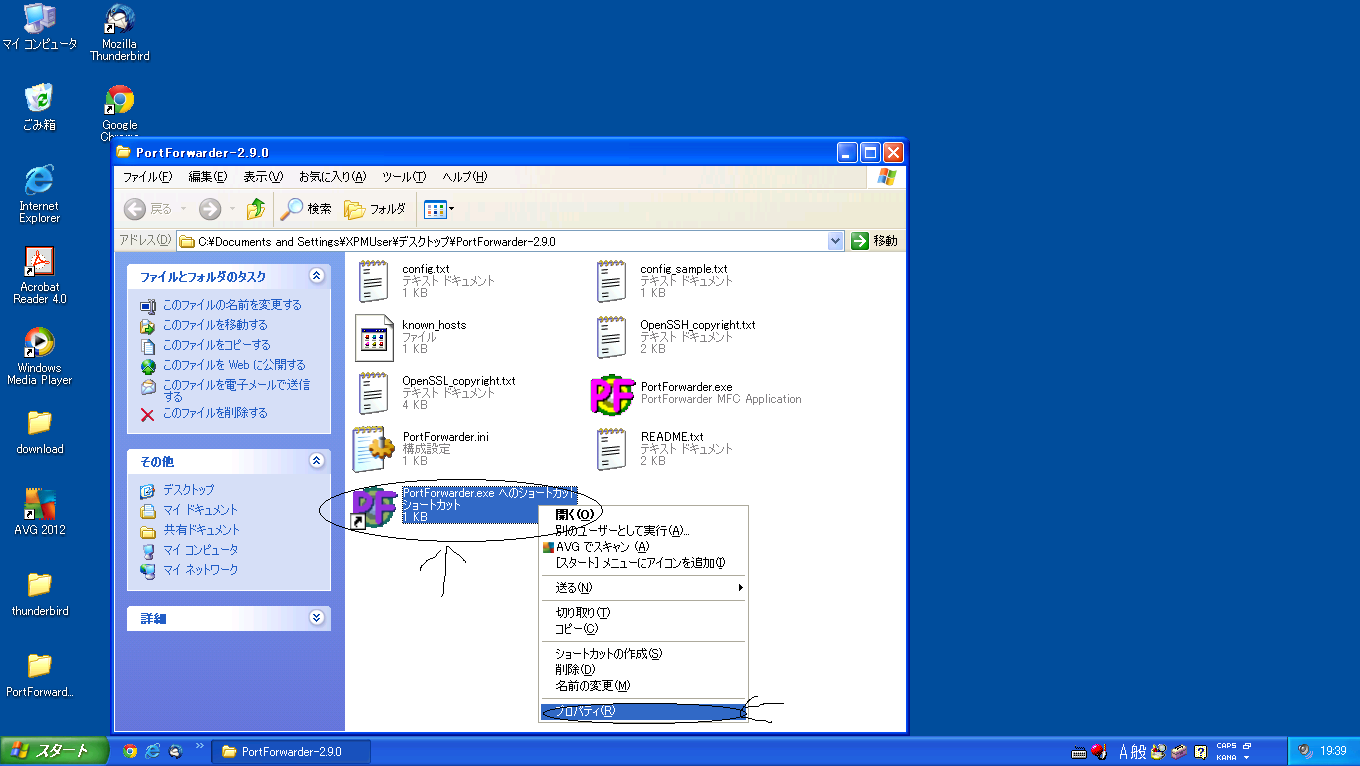Click the Google Chrome quick launch icon
The height and width of the screenshot is (766, 1360).
130,751
